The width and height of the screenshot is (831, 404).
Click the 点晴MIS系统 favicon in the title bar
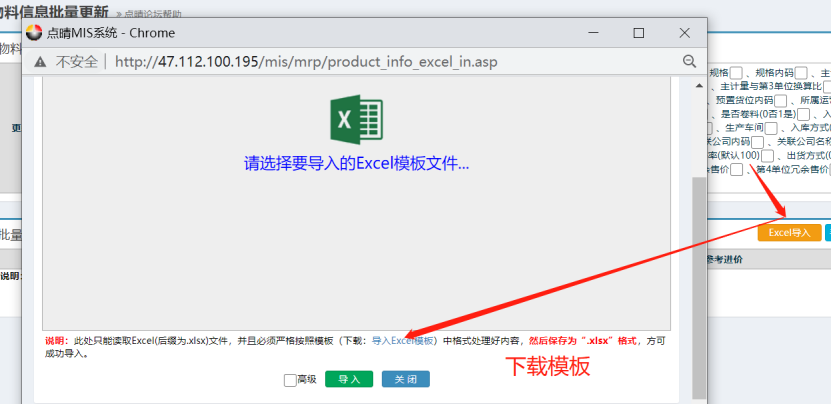[x=34, y=33]
